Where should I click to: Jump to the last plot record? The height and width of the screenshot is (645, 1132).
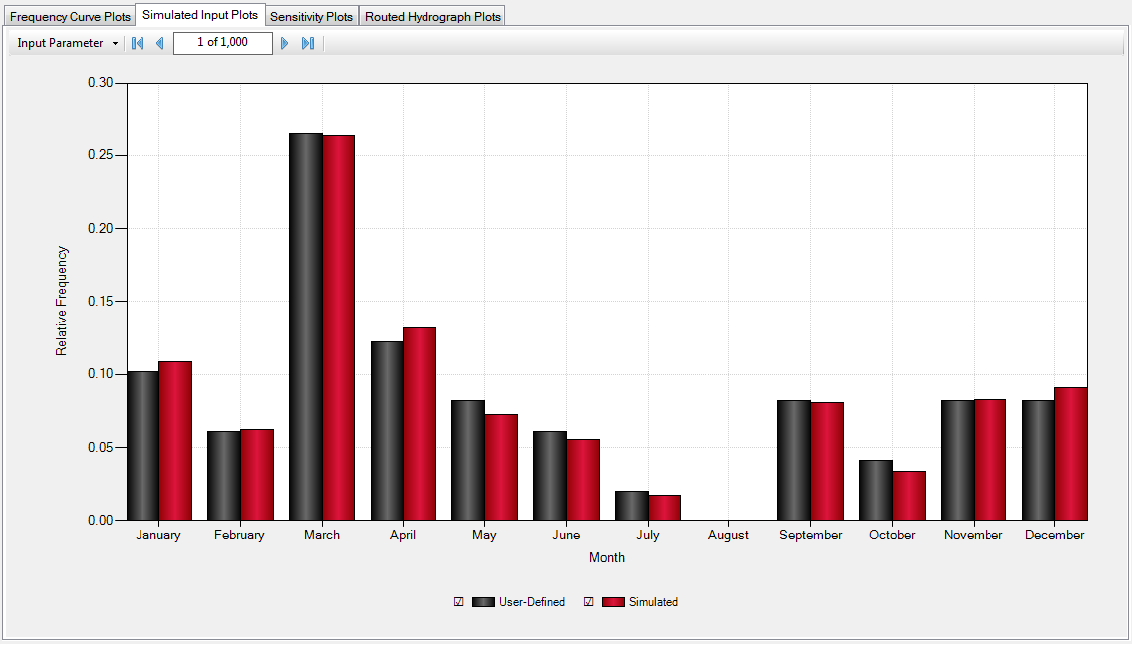[x=308, y=43]
